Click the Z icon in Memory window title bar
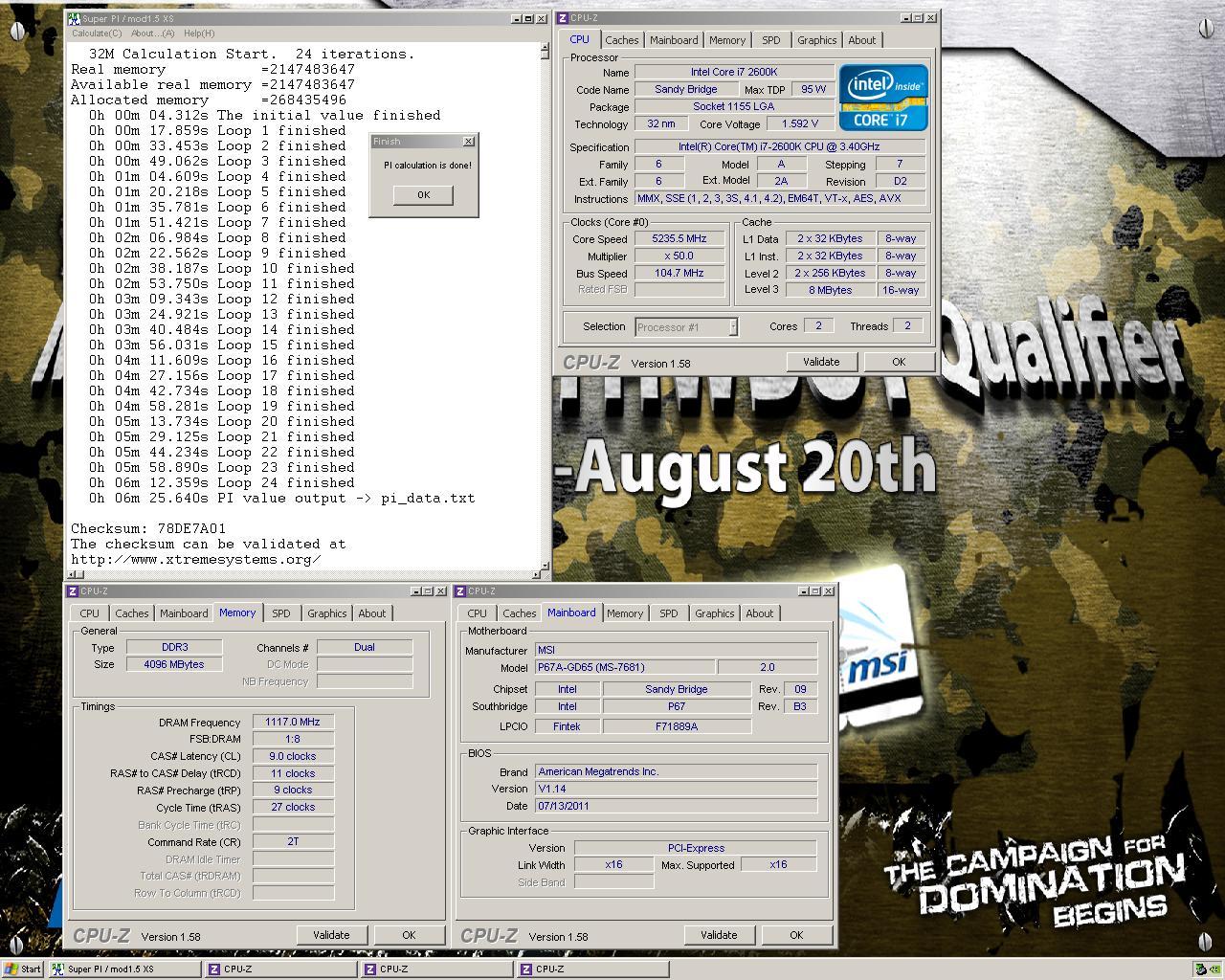1225x980 pixels. (x=74, y=591)
